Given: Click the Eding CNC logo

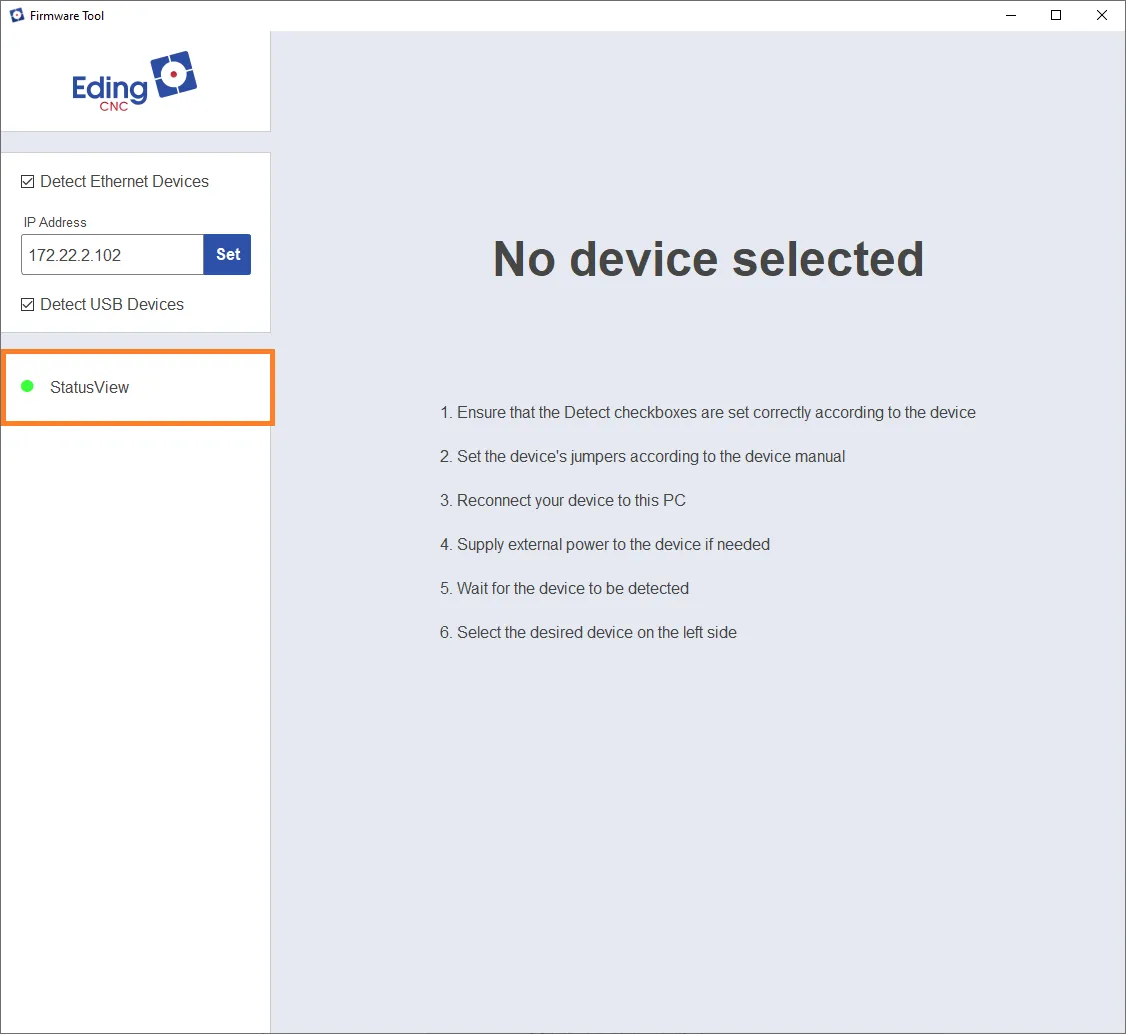Looking at the screenshot, I should click(x=134, y=81).
